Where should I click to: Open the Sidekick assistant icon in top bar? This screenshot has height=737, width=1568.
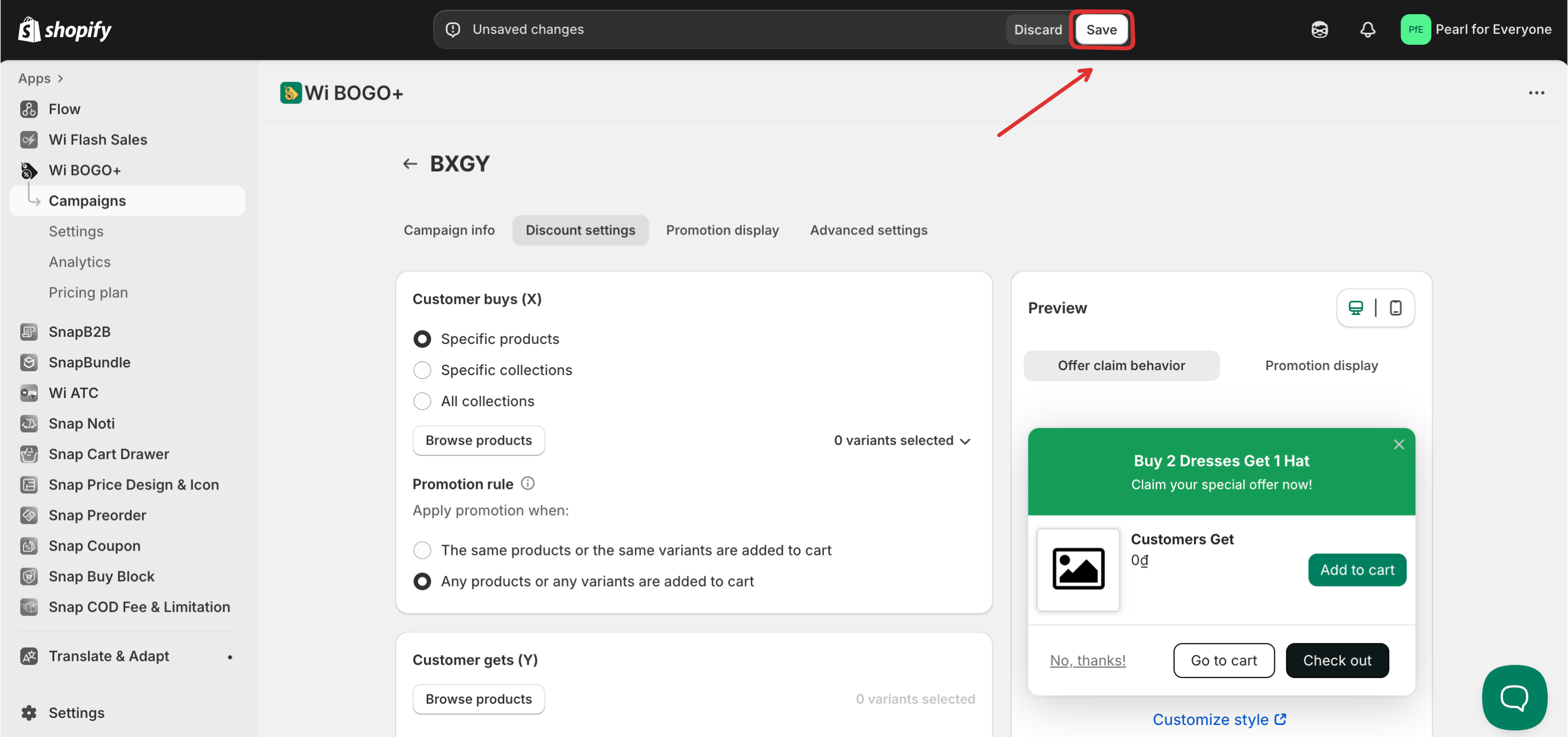click(x=1319, y=29)
